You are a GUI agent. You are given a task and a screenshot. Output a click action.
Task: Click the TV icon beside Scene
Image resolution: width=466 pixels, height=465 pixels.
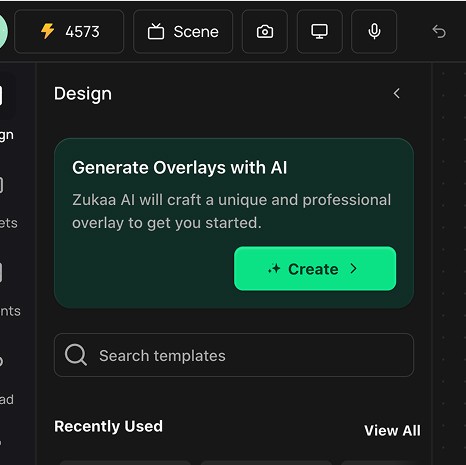click(x=156, y=32)
